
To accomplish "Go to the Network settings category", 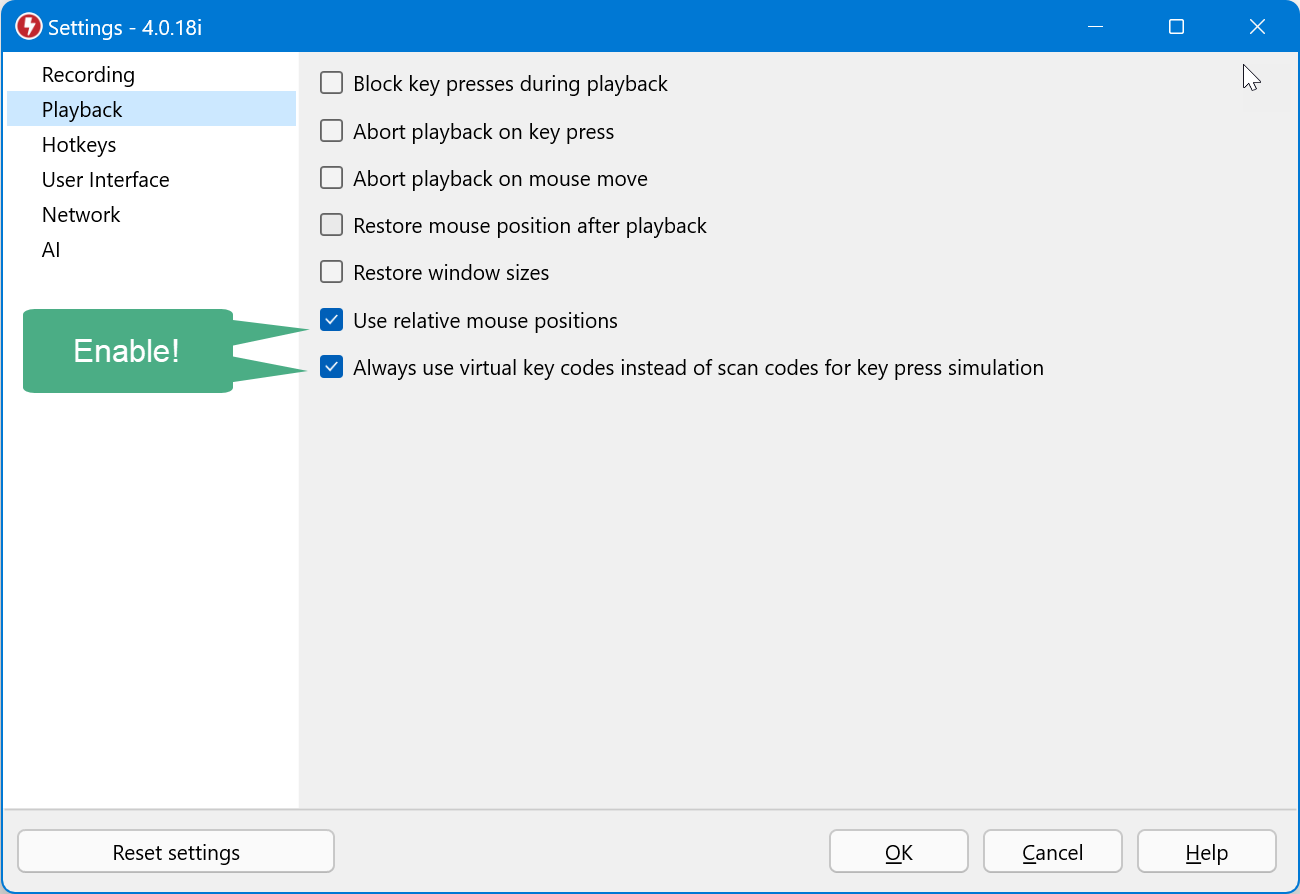I will pos(81,215).
